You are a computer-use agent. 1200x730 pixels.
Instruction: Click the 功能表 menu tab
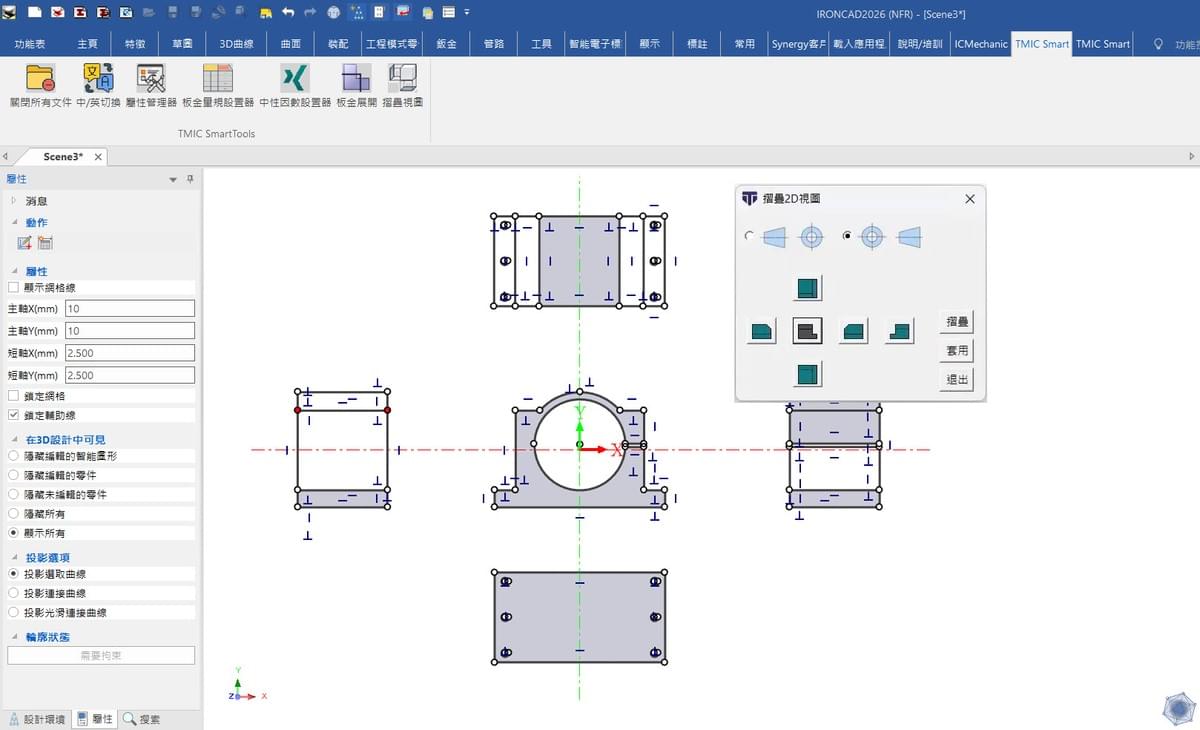pyautogui.click(x=30, y=44)
